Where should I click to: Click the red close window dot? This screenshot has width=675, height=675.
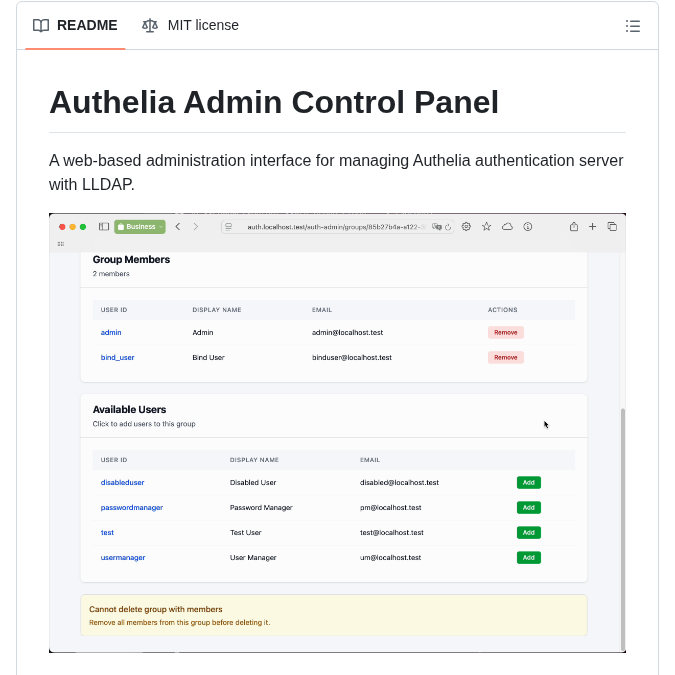coord(62,227)
